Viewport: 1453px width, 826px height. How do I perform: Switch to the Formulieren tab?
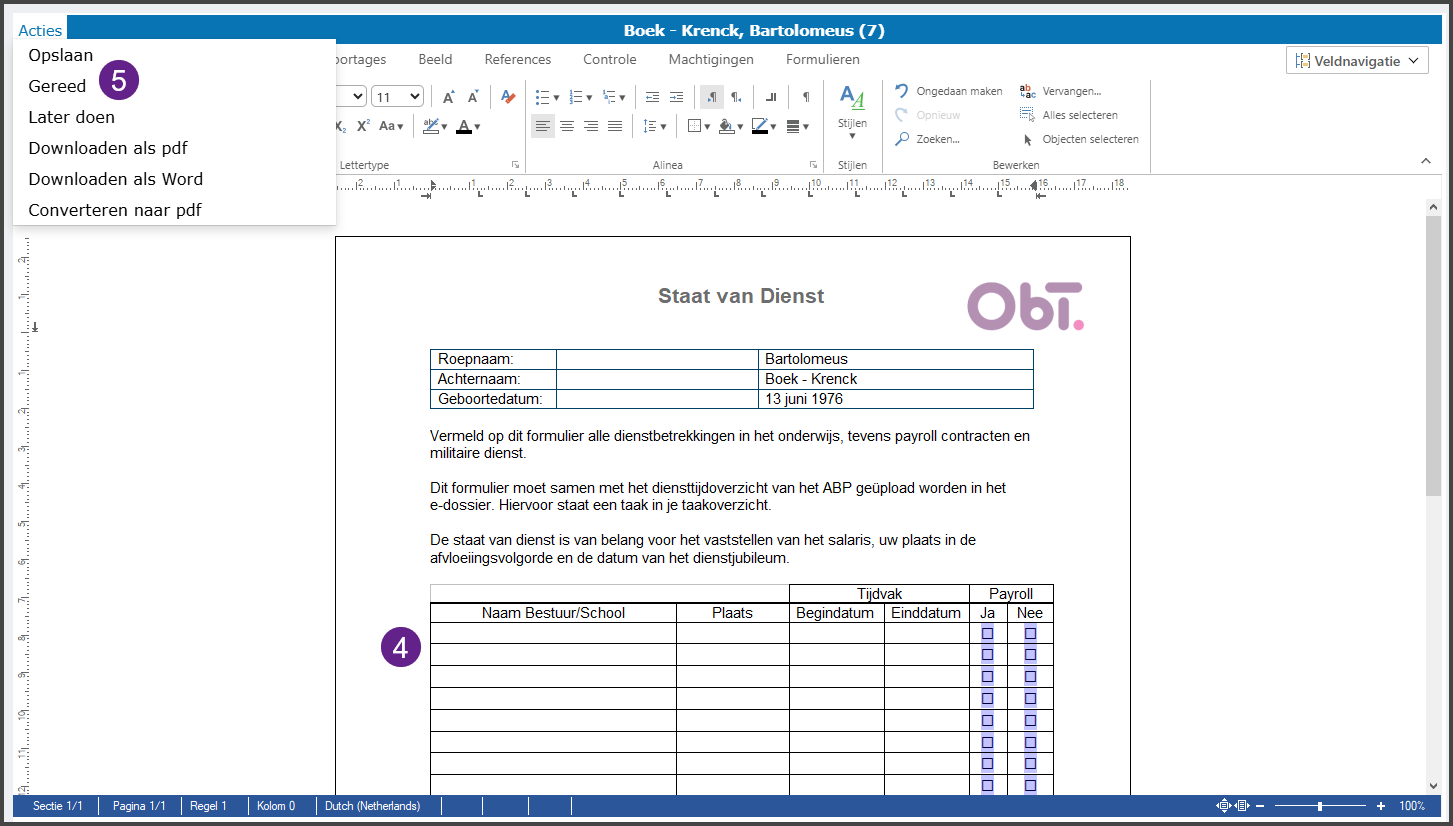(x=823, y=59)
